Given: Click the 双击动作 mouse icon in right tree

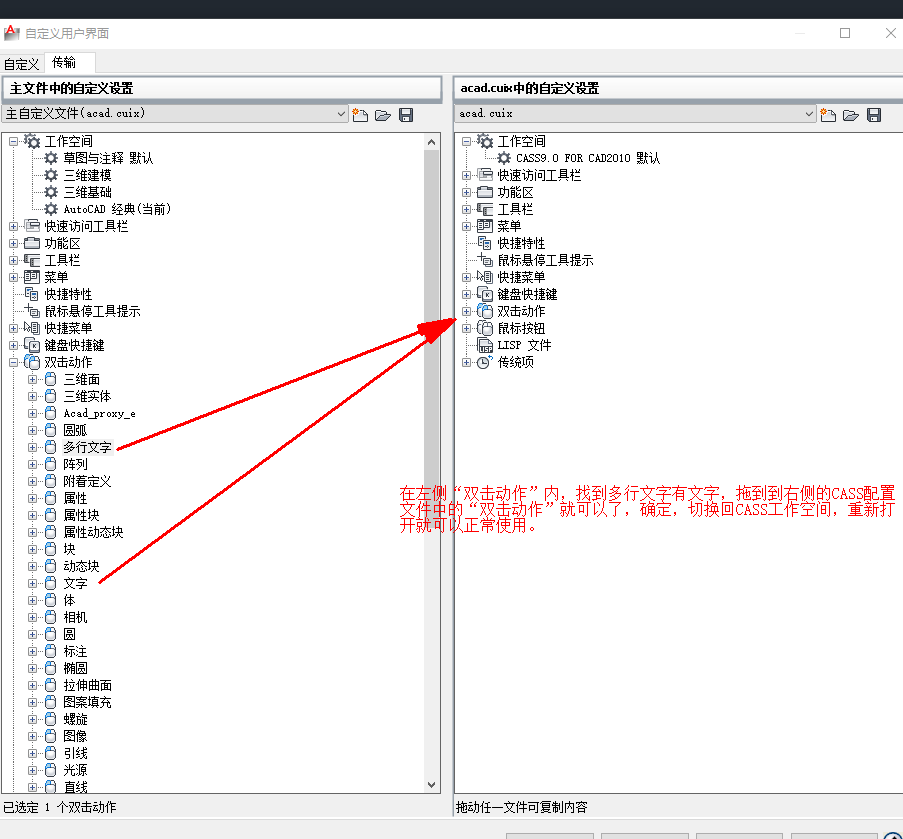Looking at the screenshot, I should tap(485, 311).
